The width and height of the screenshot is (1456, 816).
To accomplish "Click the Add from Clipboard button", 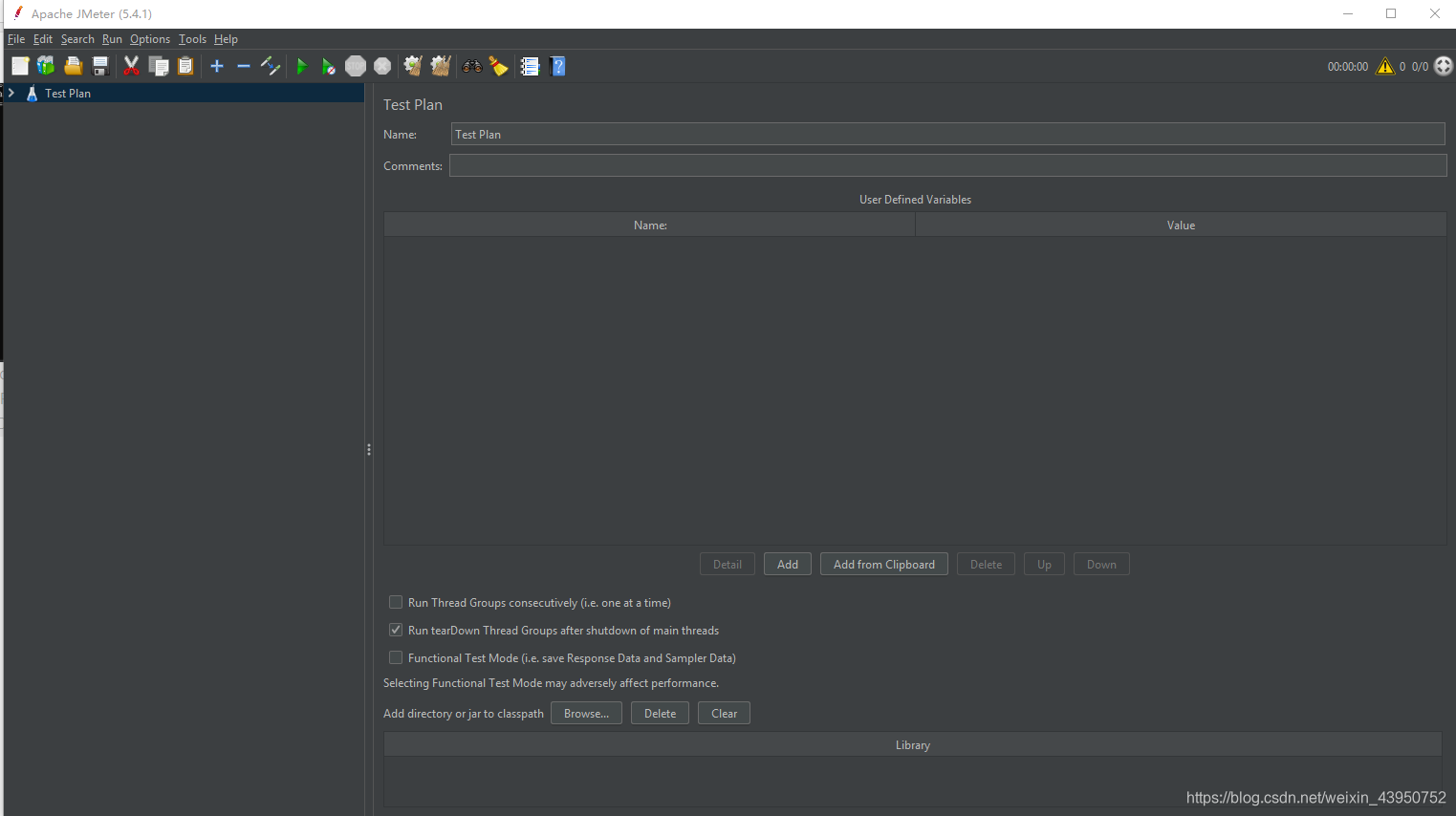I will (x=884, y=564).
